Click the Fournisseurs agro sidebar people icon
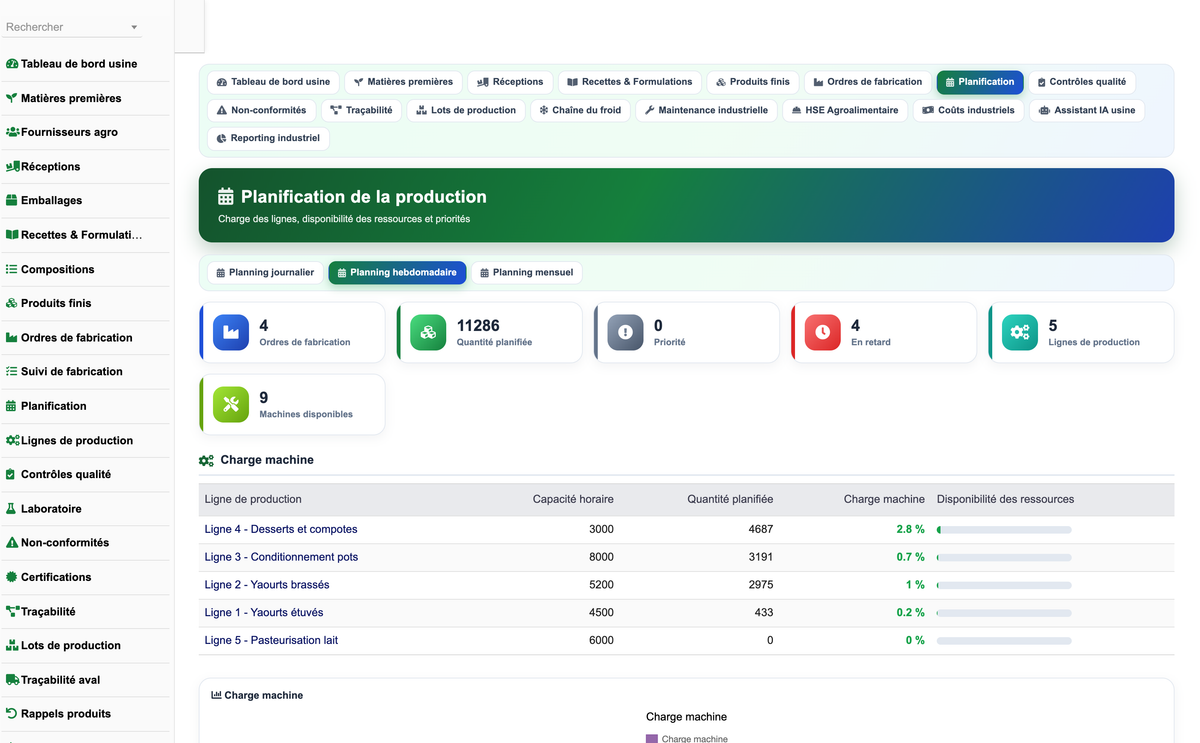The height and width of the screenshot is (743, 1200). (x=13, y=132)
